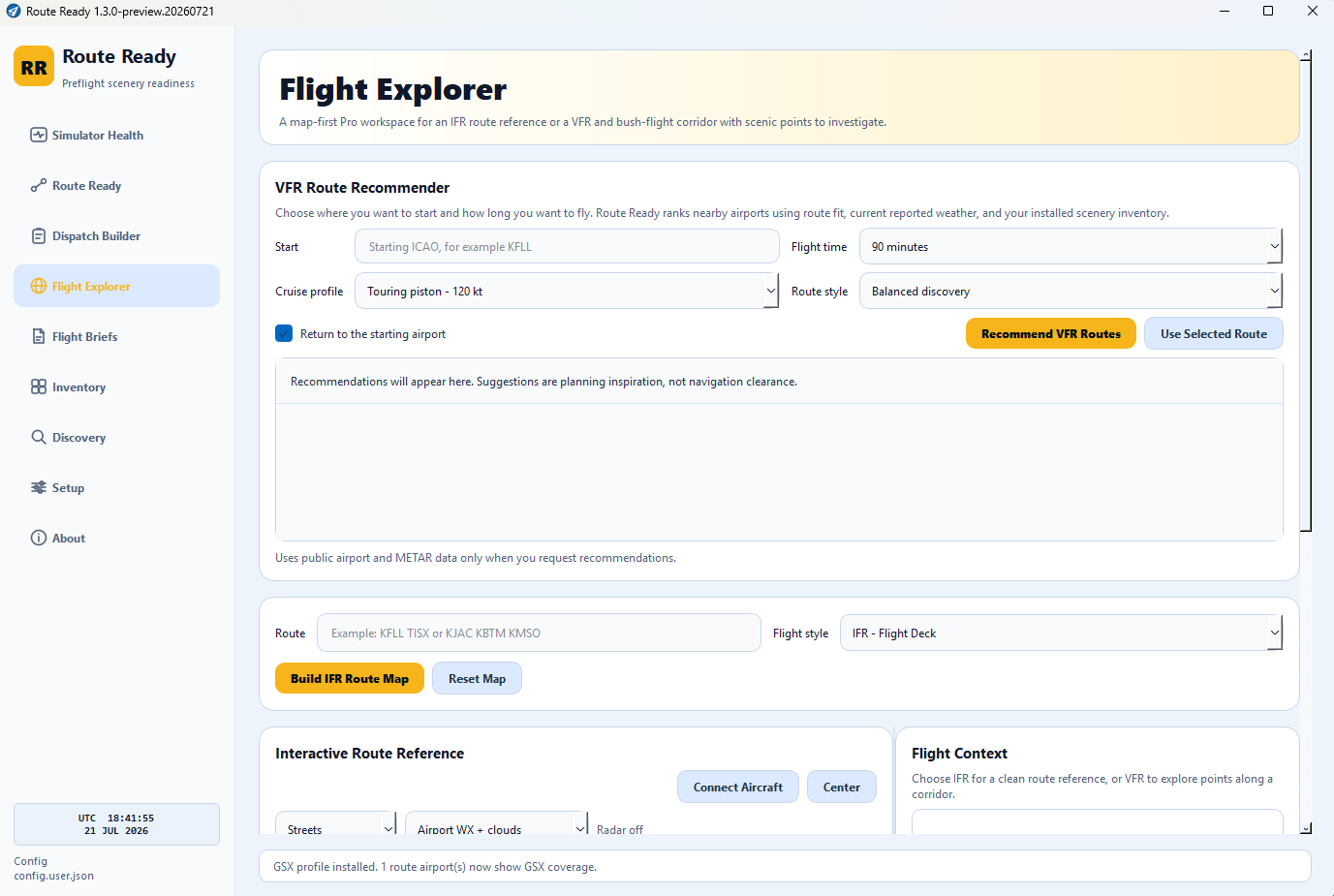
Task: Open the Simulator Health page
Action: coord(116,135)
